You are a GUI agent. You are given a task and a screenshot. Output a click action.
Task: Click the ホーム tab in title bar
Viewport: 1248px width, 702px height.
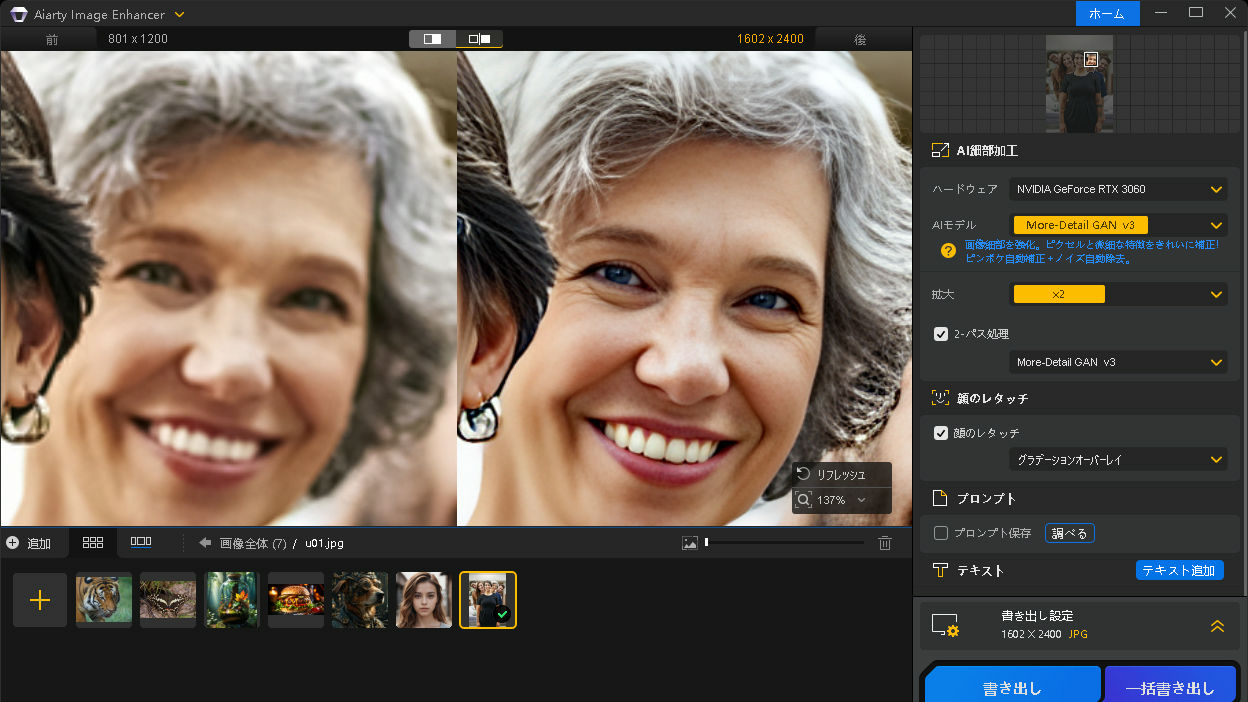click(1107, 14)
